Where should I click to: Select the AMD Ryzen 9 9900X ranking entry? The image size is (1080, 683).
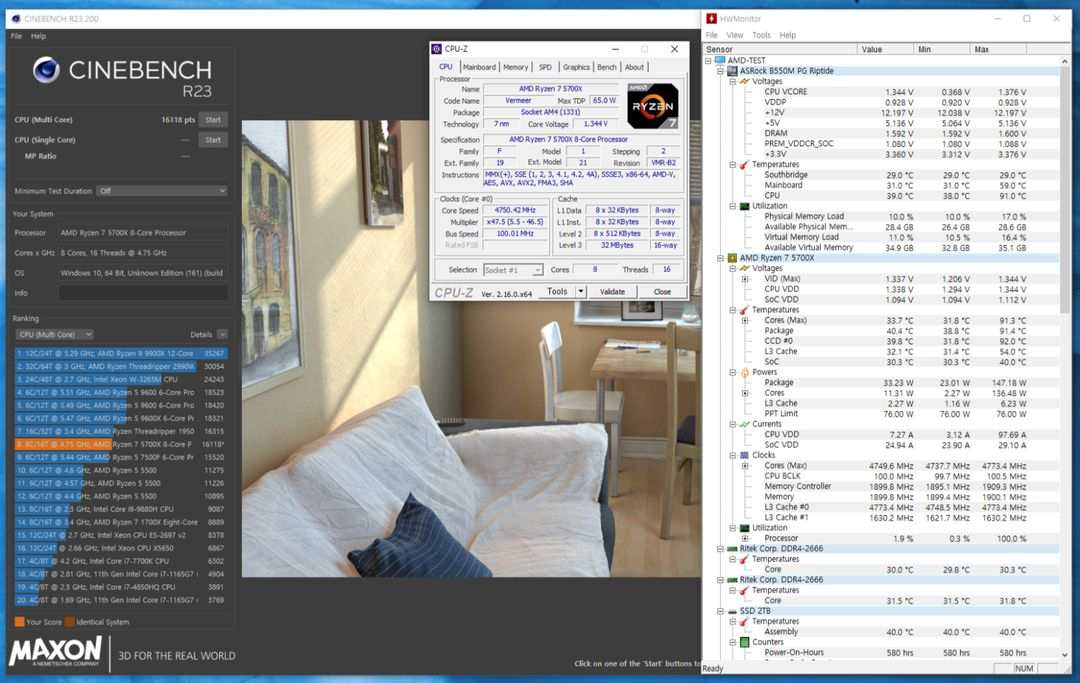[120, 353]
